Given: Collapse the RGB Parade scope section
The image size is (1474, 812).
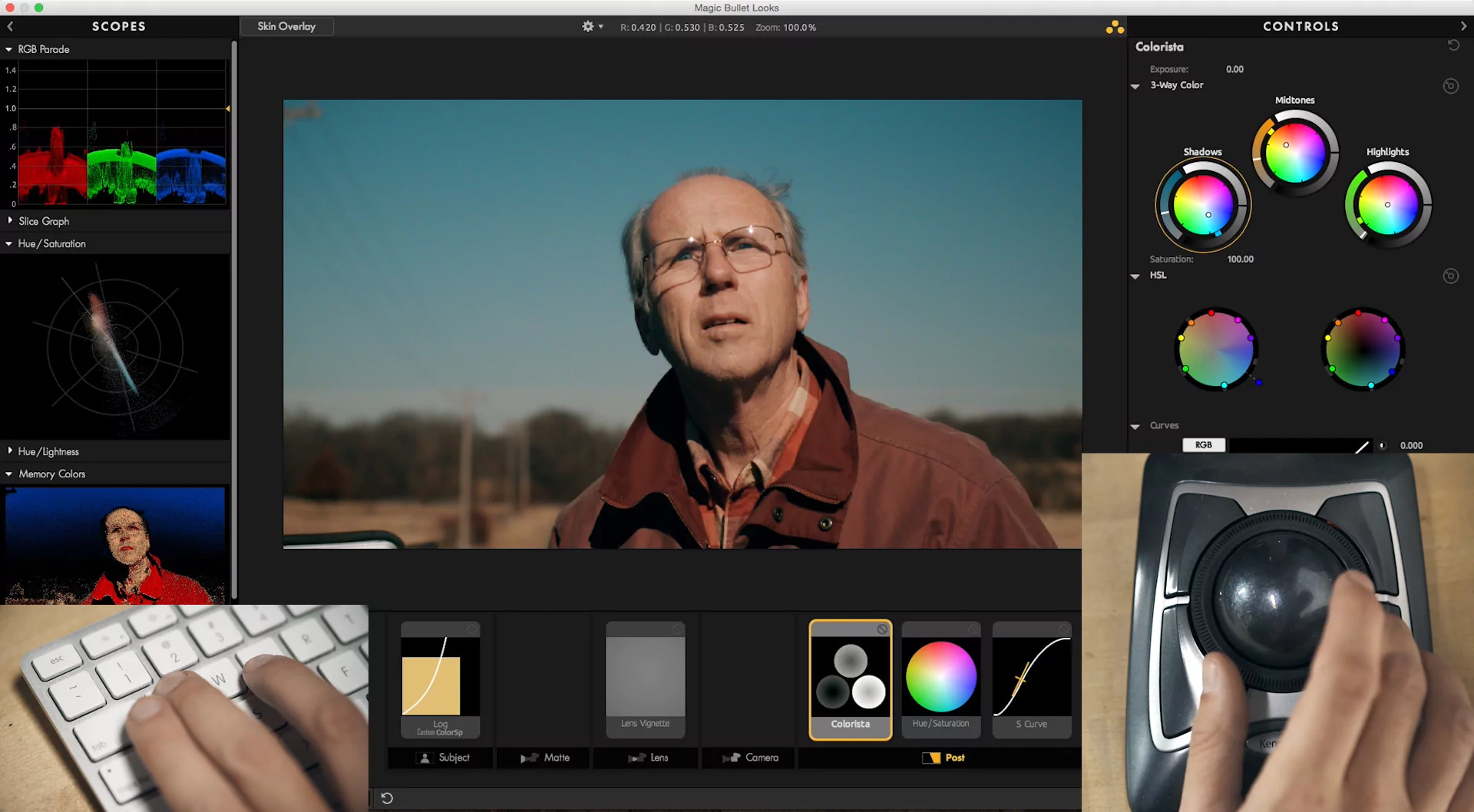Looking at the screenshot, I should pyautogui.click(x=8, y=49).
